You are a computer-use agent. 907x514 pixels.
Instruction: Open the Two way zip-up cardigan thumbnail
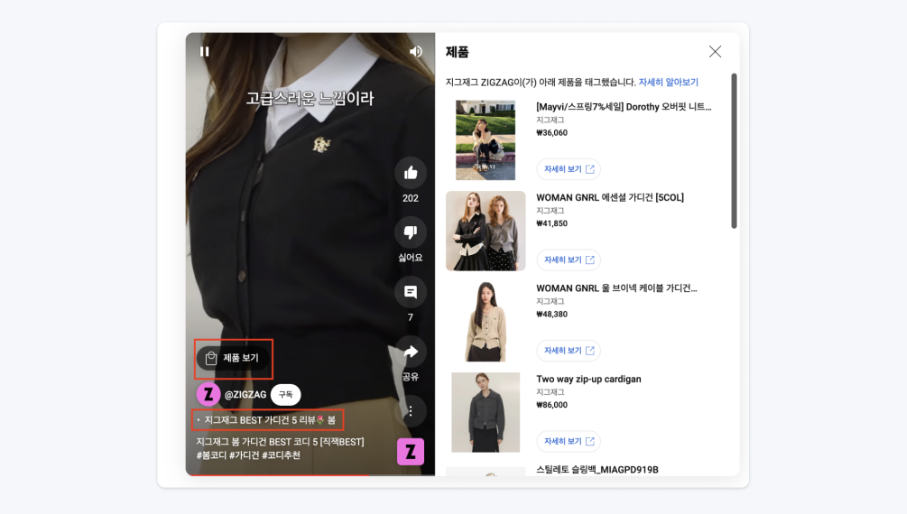point(485,412)
